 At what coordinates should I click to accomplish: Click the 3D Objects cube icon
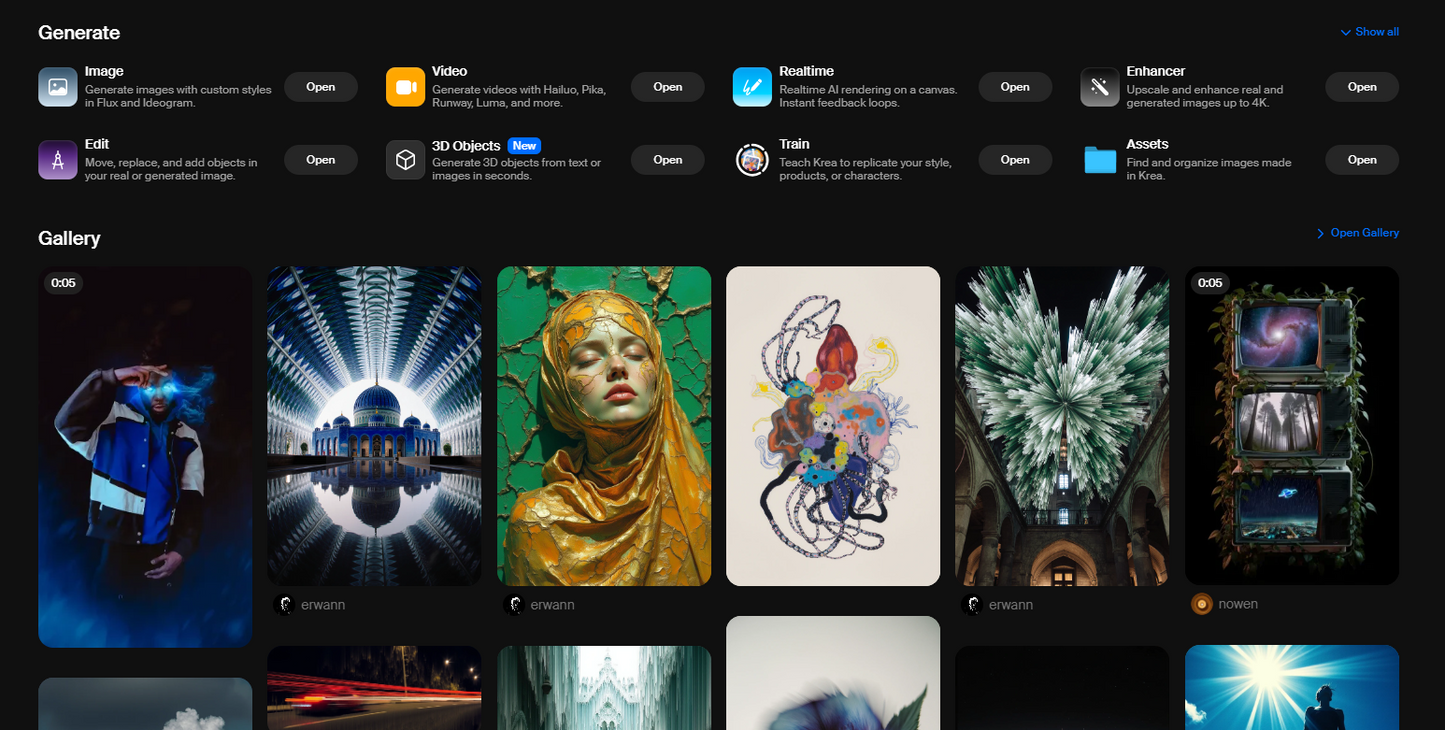[x=405, y=160]
